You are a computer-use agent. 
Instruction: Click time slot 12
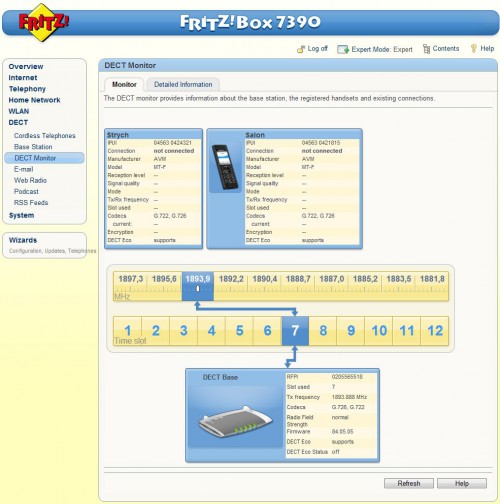point(435,331)
